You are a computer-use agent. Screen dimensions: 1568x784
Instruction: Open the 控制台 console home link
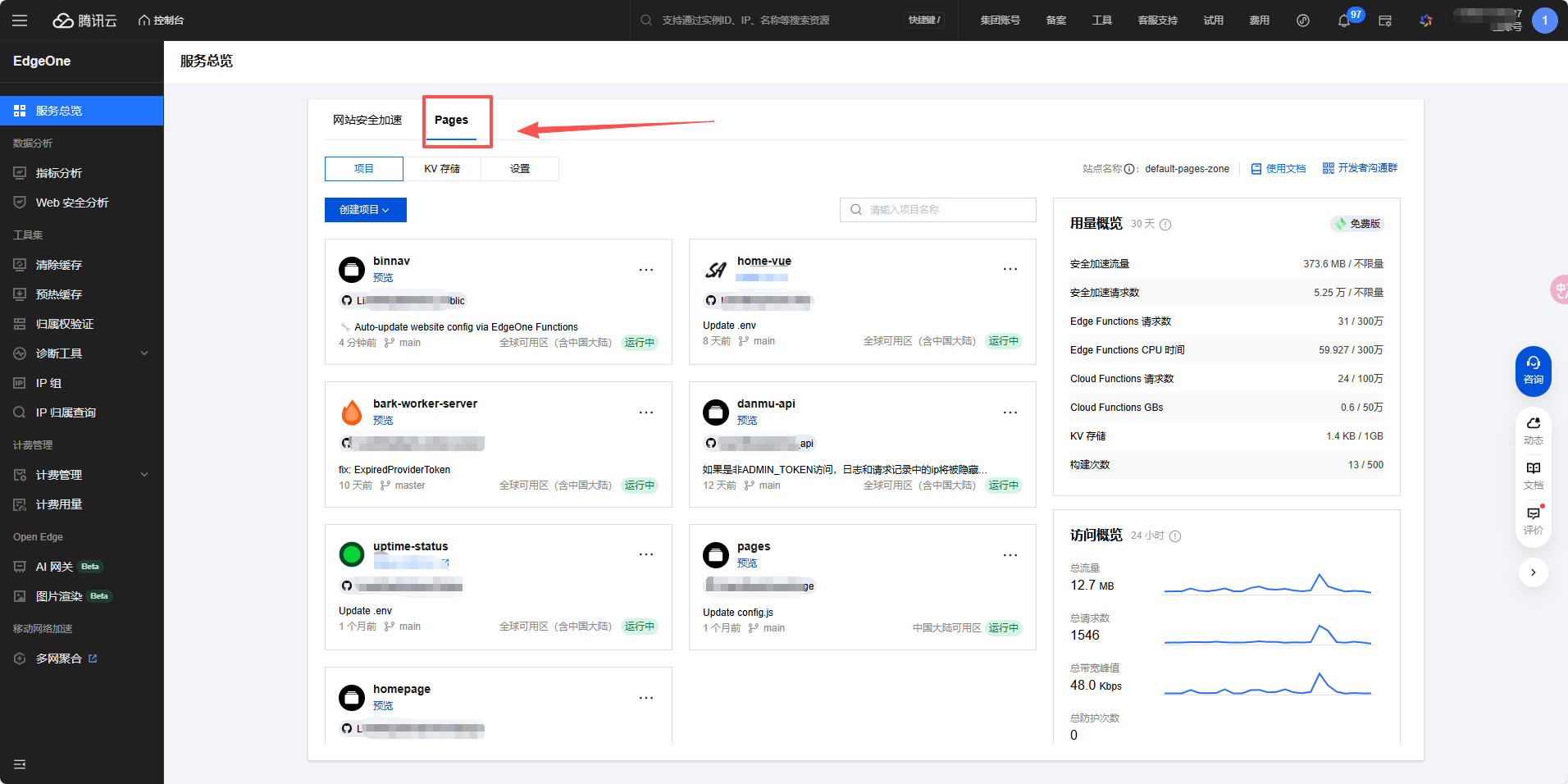coord(161,21)
